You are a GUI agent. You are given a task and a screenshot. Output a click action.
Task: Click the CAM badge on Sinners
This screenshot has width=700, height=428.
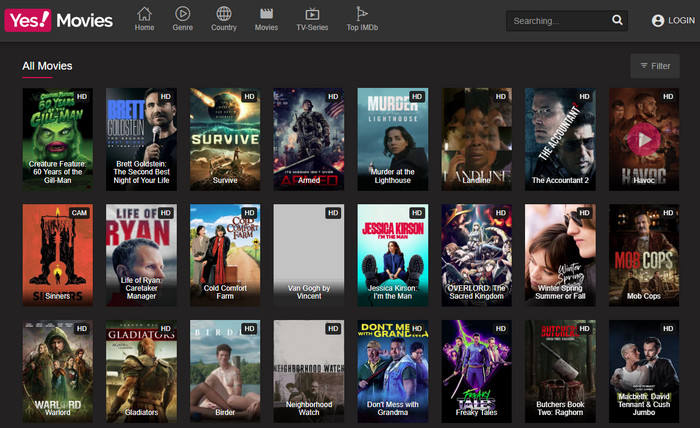coord(79,213)
